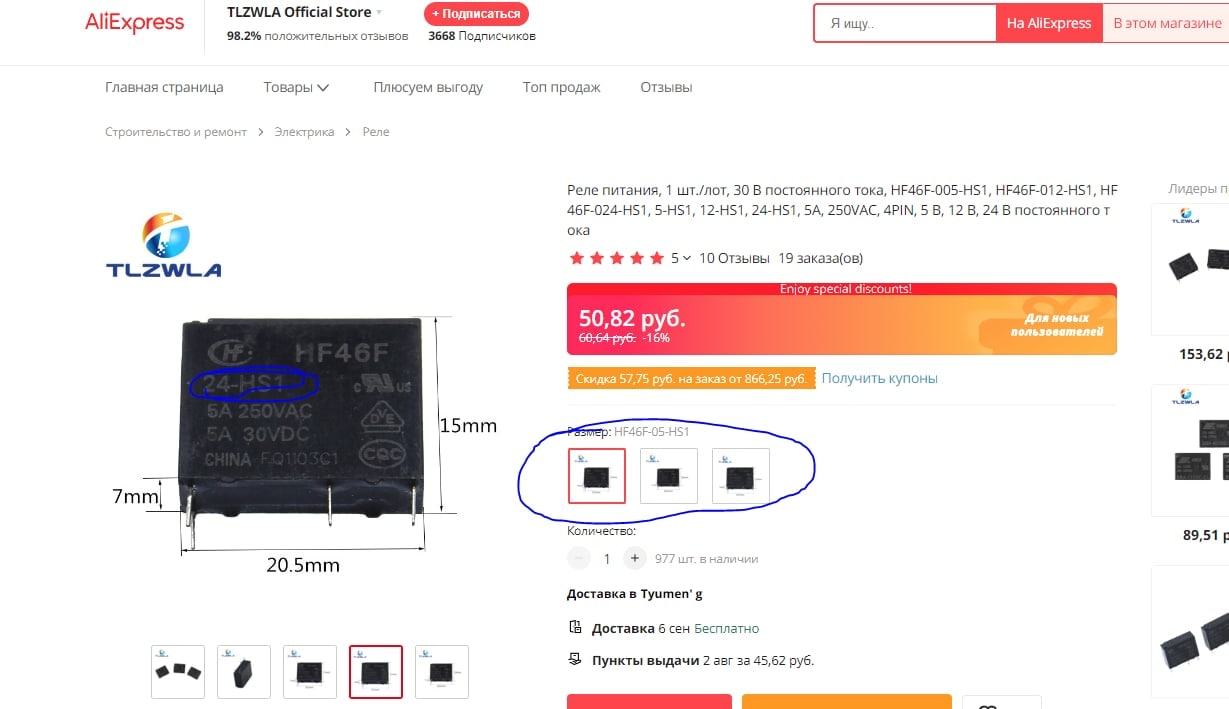Open the Отзывы store tab
This screenshot has height=709, width=1229.
tap(666, 87)
